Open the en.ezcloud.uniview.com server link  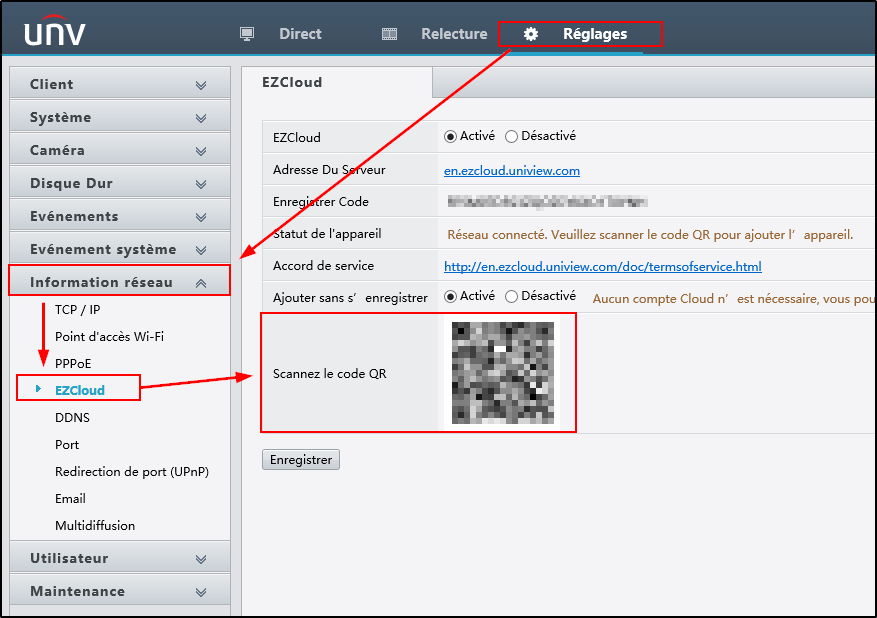[x=512, y=171]
